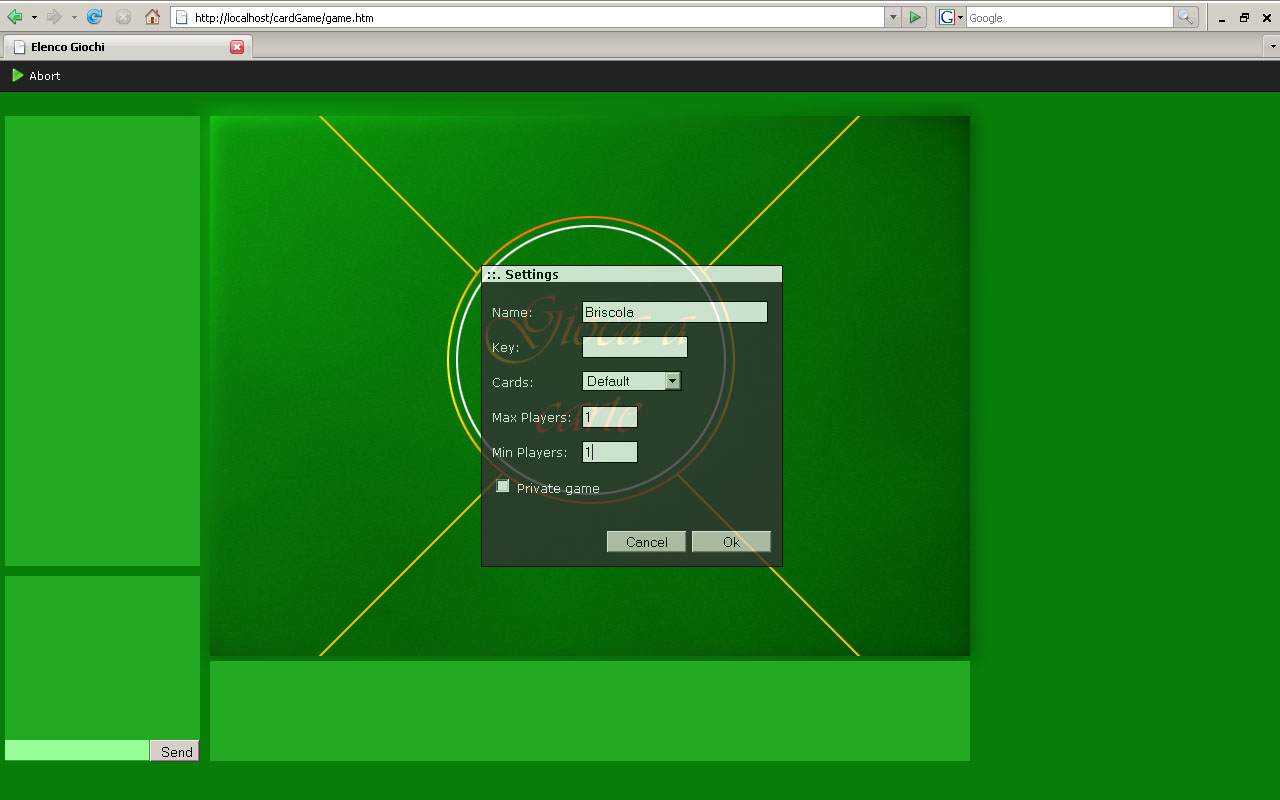The height and width of the screenshot is (800, 1280).
Task: Click the browser Forward arrow icon
Action: (x=55, y=17)
